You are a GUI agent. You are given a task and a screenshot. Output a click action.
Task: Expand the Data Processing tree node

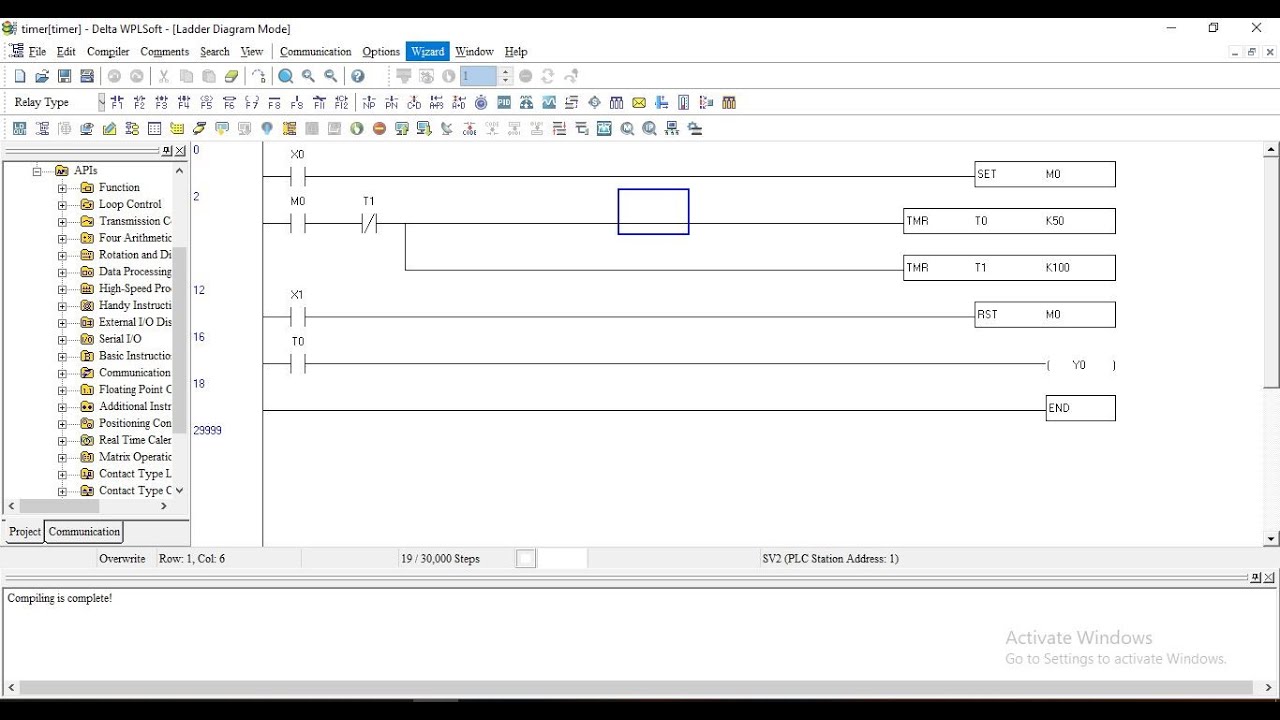(62, 272)
